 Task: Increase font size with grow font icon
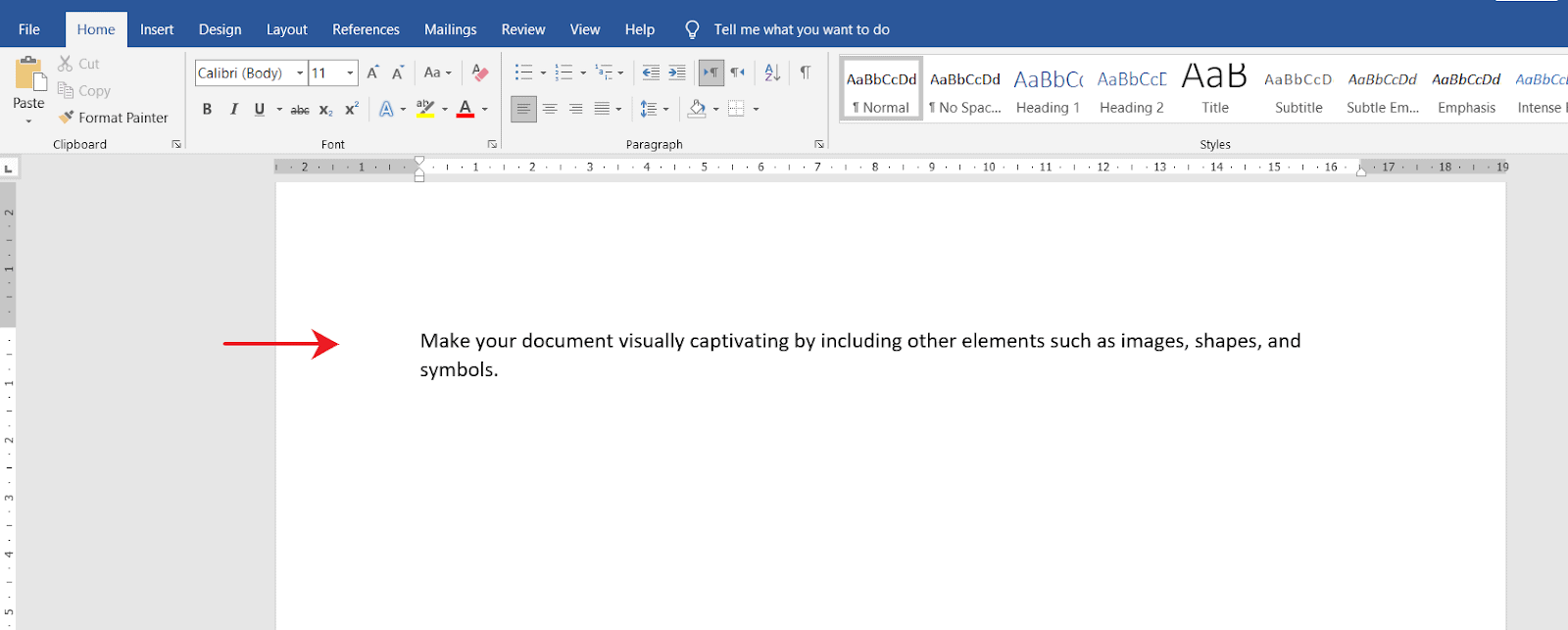click(x=373, y=73)
